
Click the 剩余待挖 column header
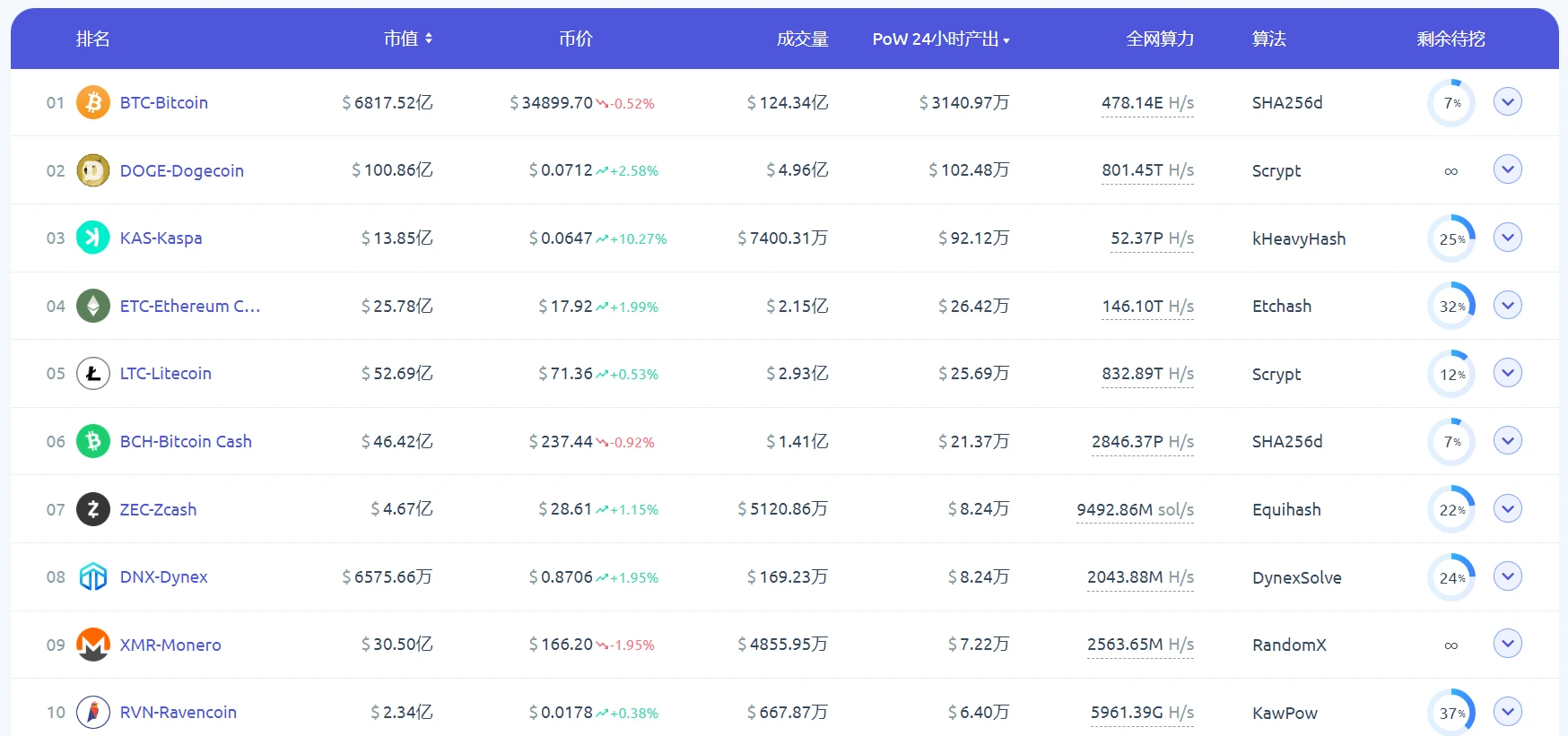pyautogui.click(x=1451, y=39)
